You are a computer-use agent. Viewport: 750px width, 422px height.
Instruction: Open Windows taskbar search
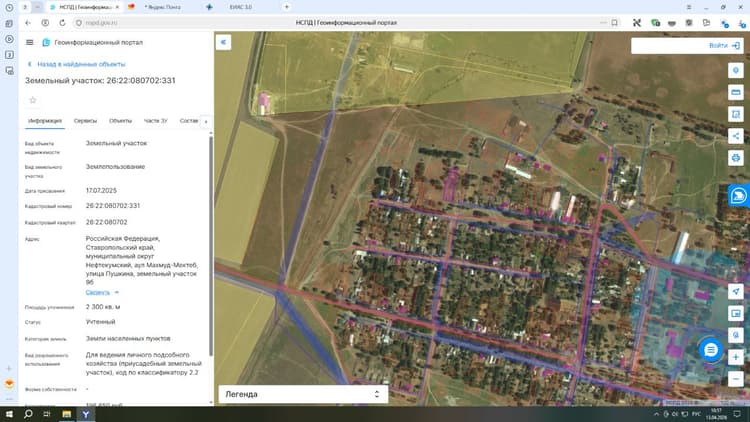pyautogui.click(x=28, y=414)
